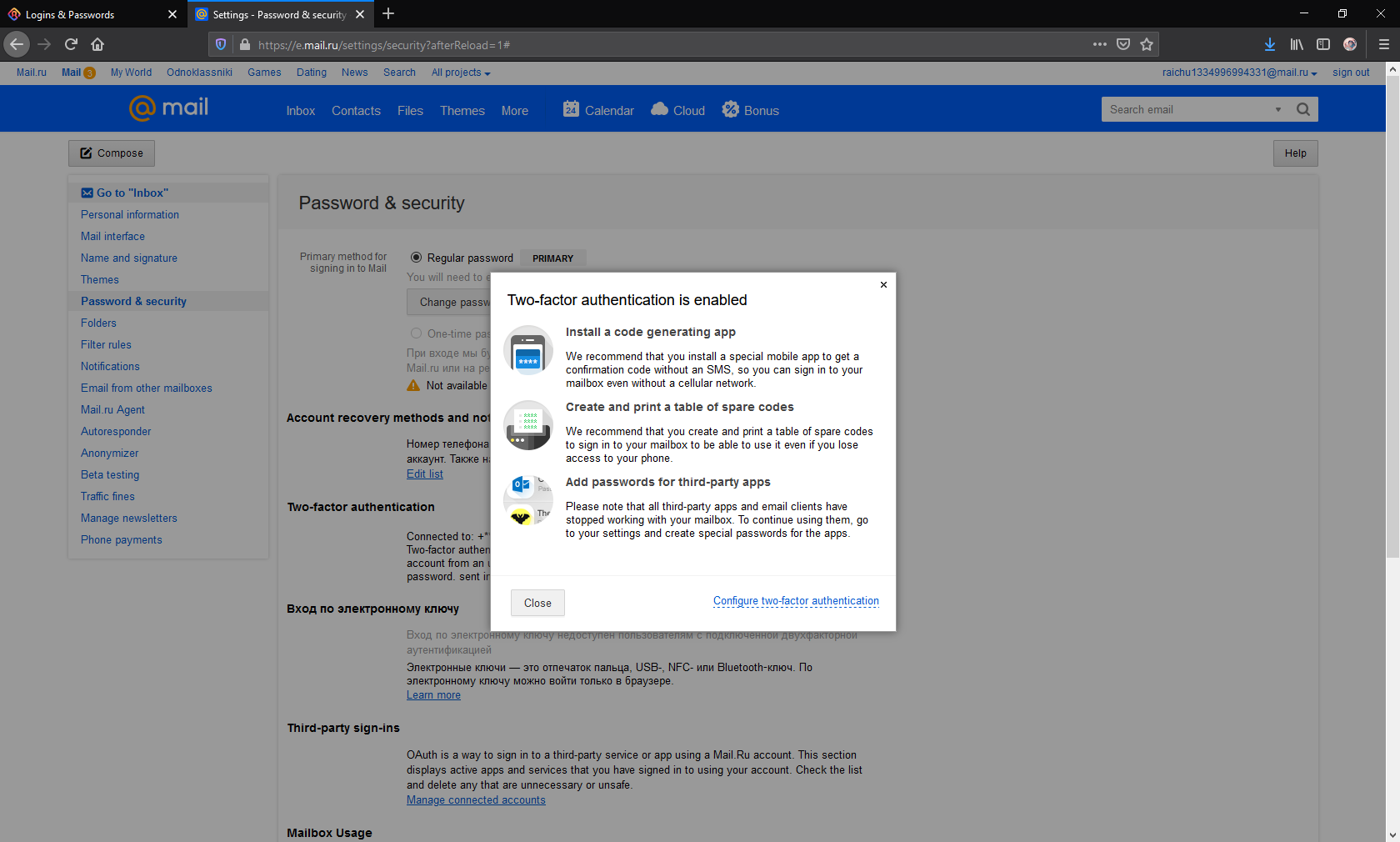Open a new tab with plus icon
Viewport: 1400px width, 842px height.
pyautogui.click(x=388, y=14)
